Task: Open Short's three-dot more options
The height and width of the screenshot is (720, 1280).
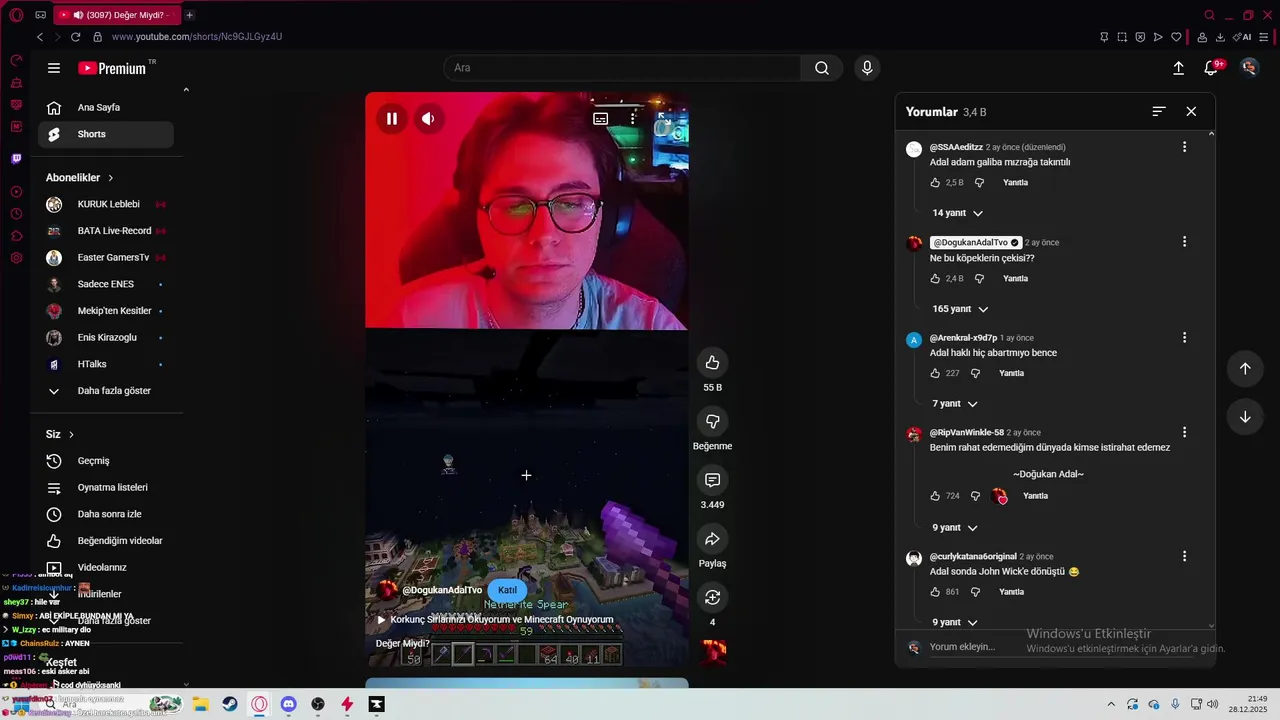Action: click(x=633, y=118)
